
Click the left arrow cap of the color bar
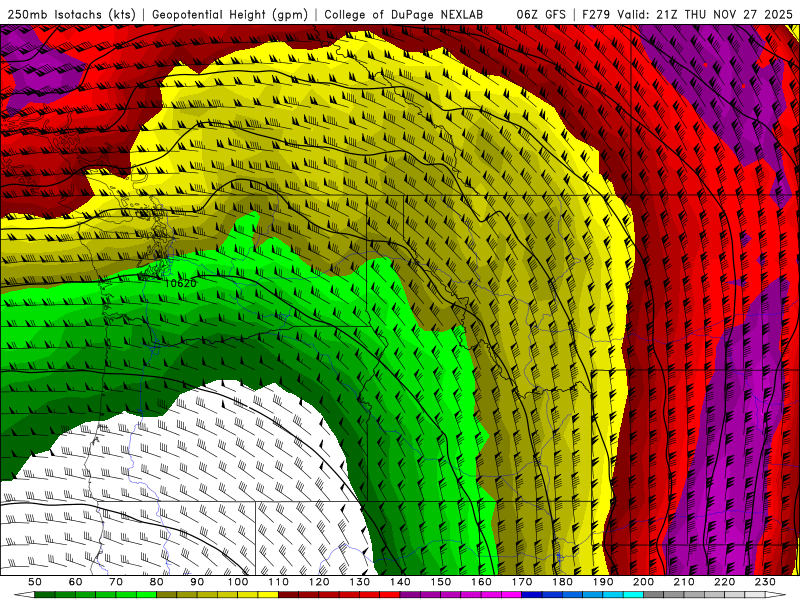(24, 595)
